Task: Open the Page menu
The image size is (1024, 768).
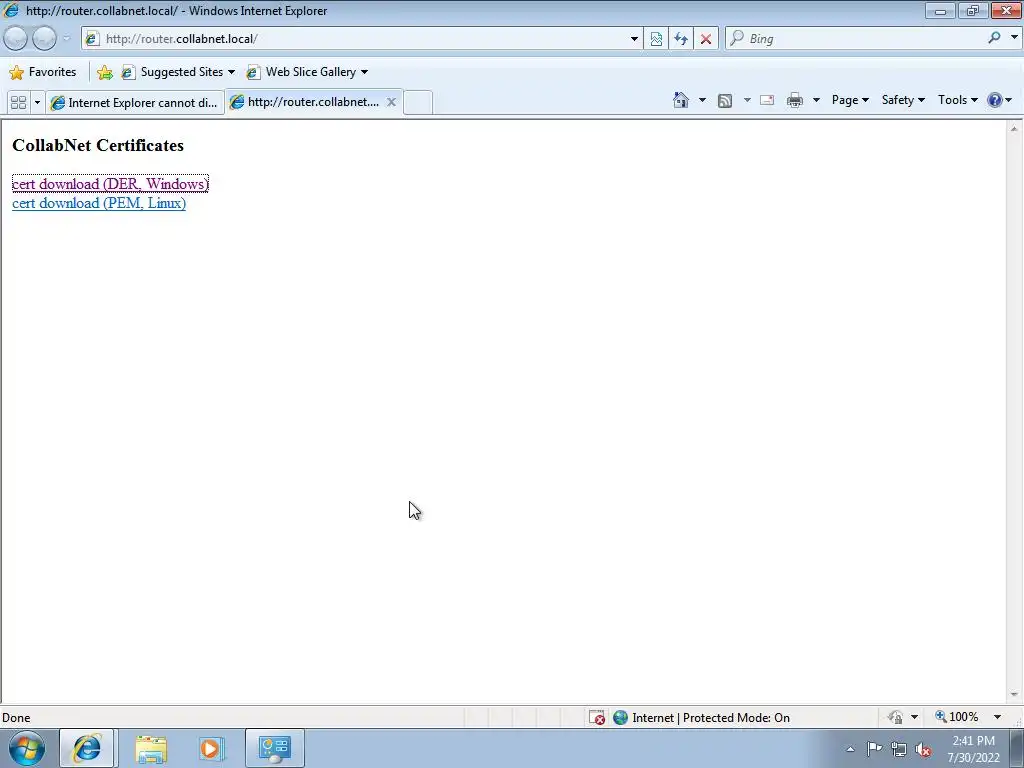Action: point(850,100)
